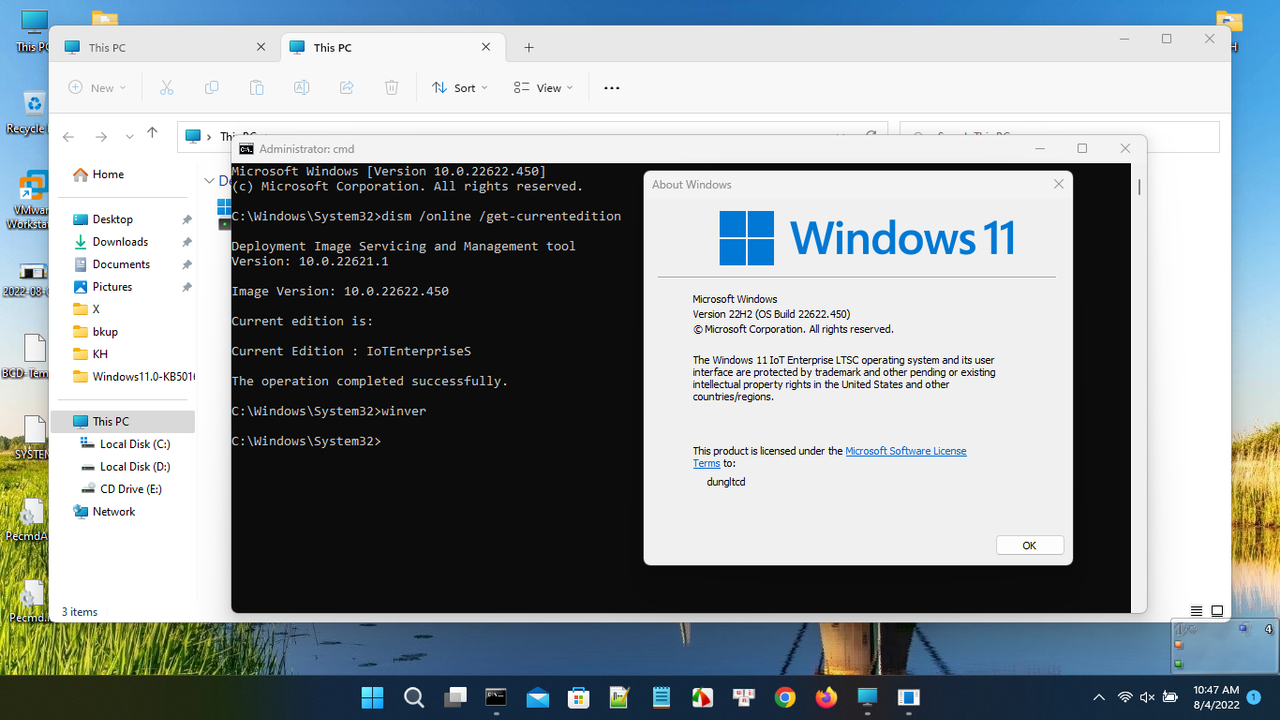Click OK in About Windows dialog
The image size is (1280, 720).
tap(1029, 545)
